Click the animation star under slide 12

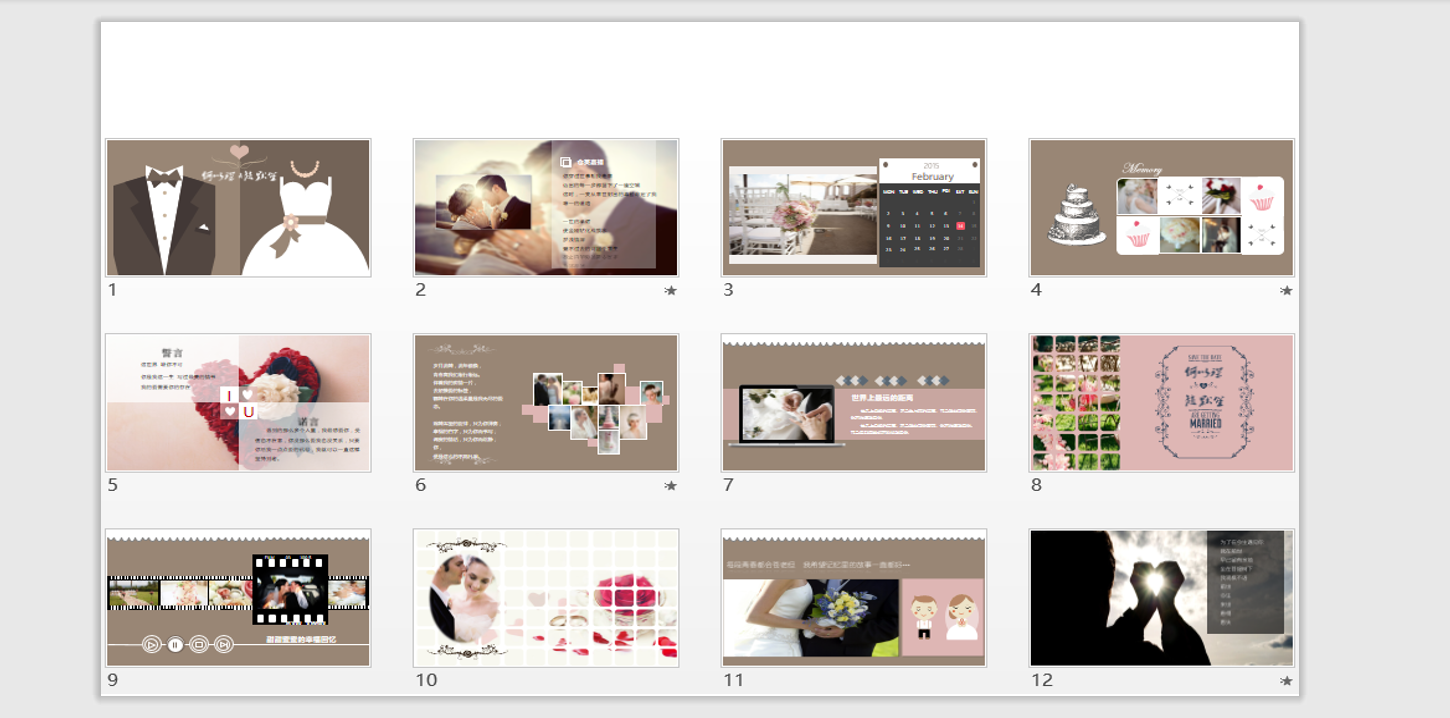point(1287,681)
